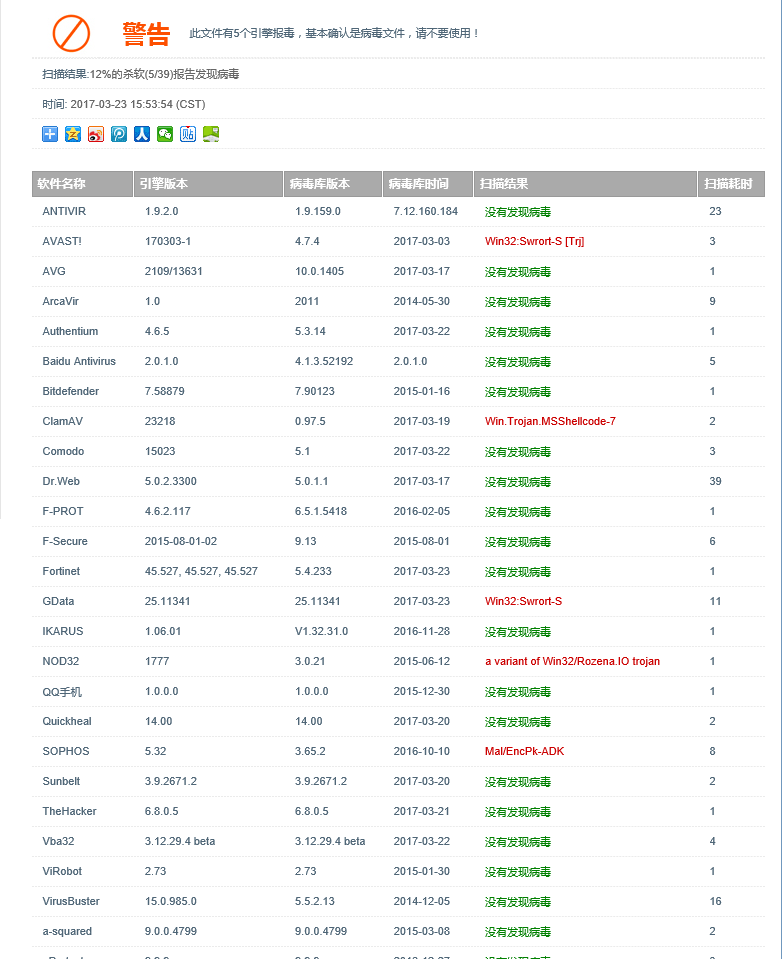This screenshot has height=959, width=782.
Task: Select Quickheal engine name
Action: point(67,720)
